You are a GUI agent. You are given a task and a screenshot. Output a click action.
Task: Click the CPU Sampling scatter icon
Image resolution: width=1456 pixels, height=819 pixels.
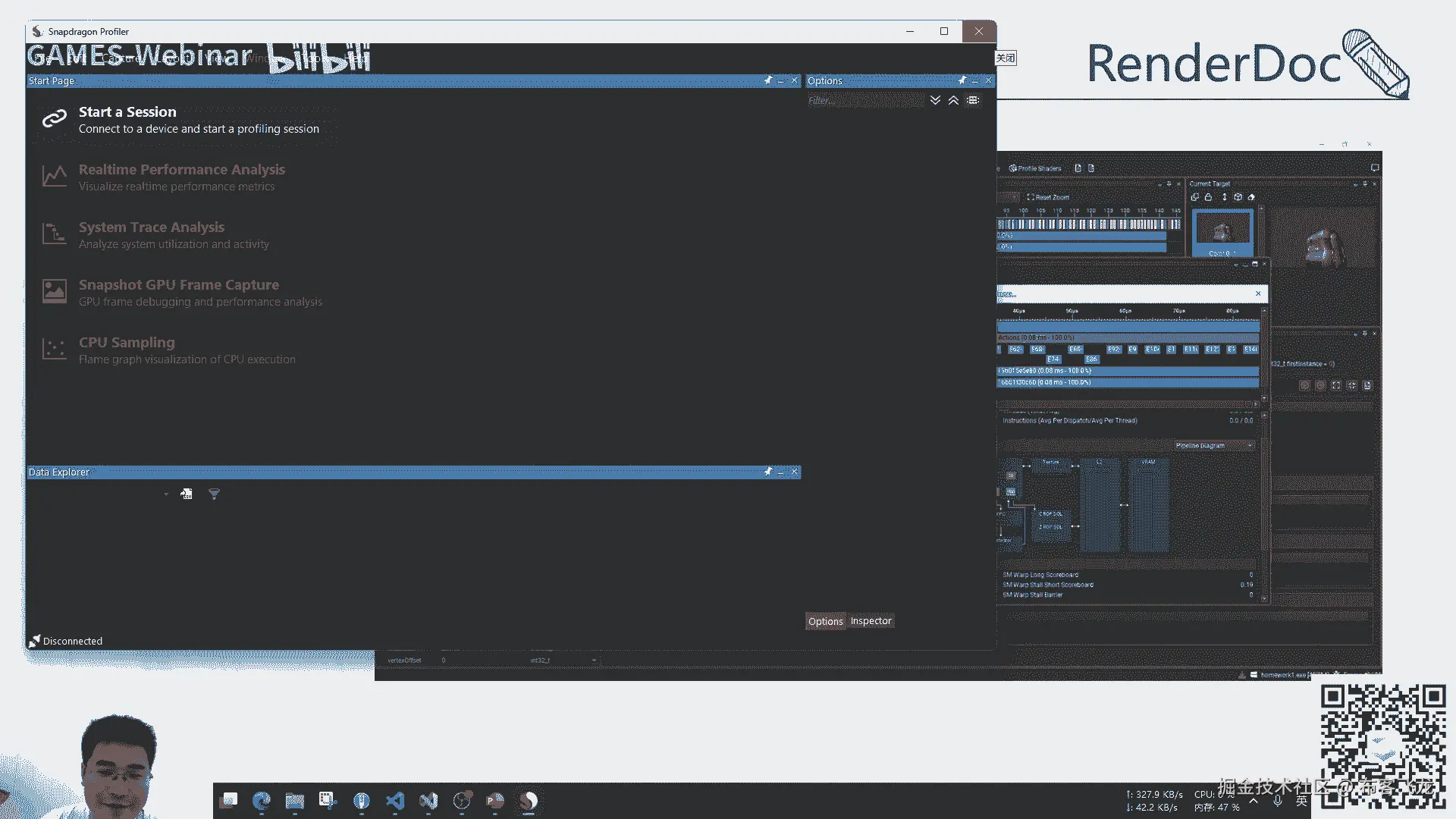[x=54, y=349]
